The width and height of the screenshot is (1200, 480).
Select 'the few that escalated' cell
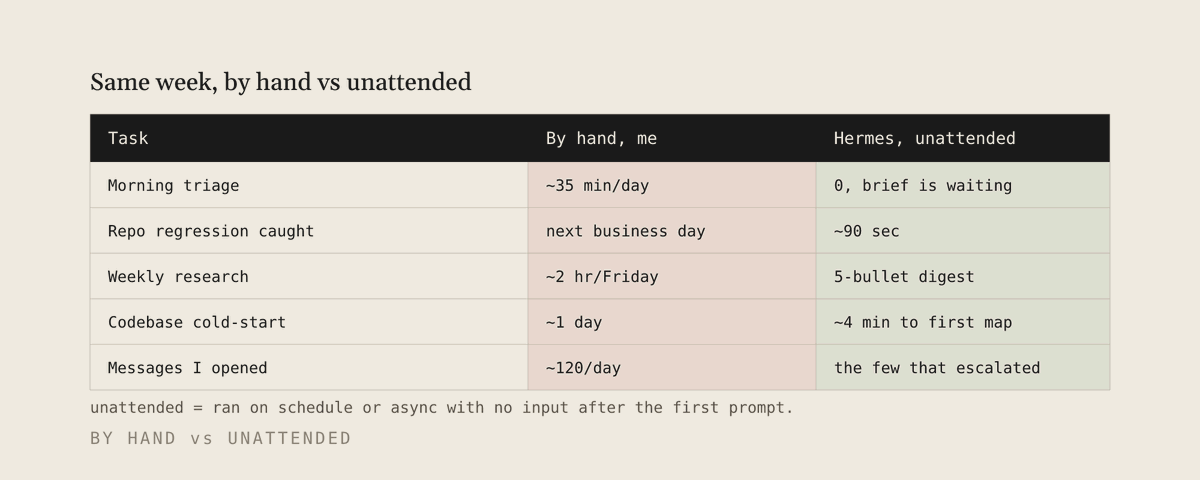coord(963,367)
